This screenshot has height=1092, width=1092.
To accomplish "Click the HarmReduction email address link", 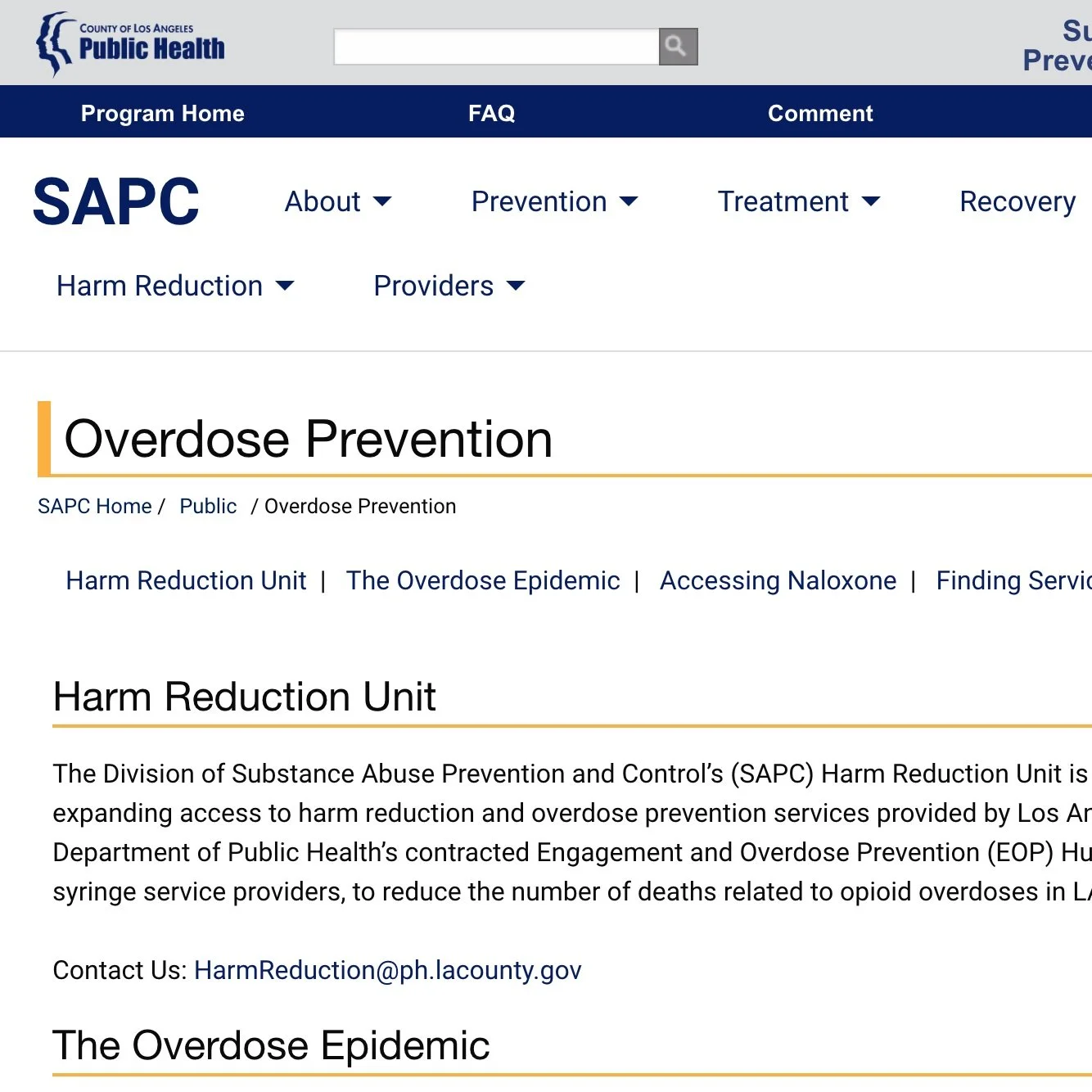I will click(387, 971).
